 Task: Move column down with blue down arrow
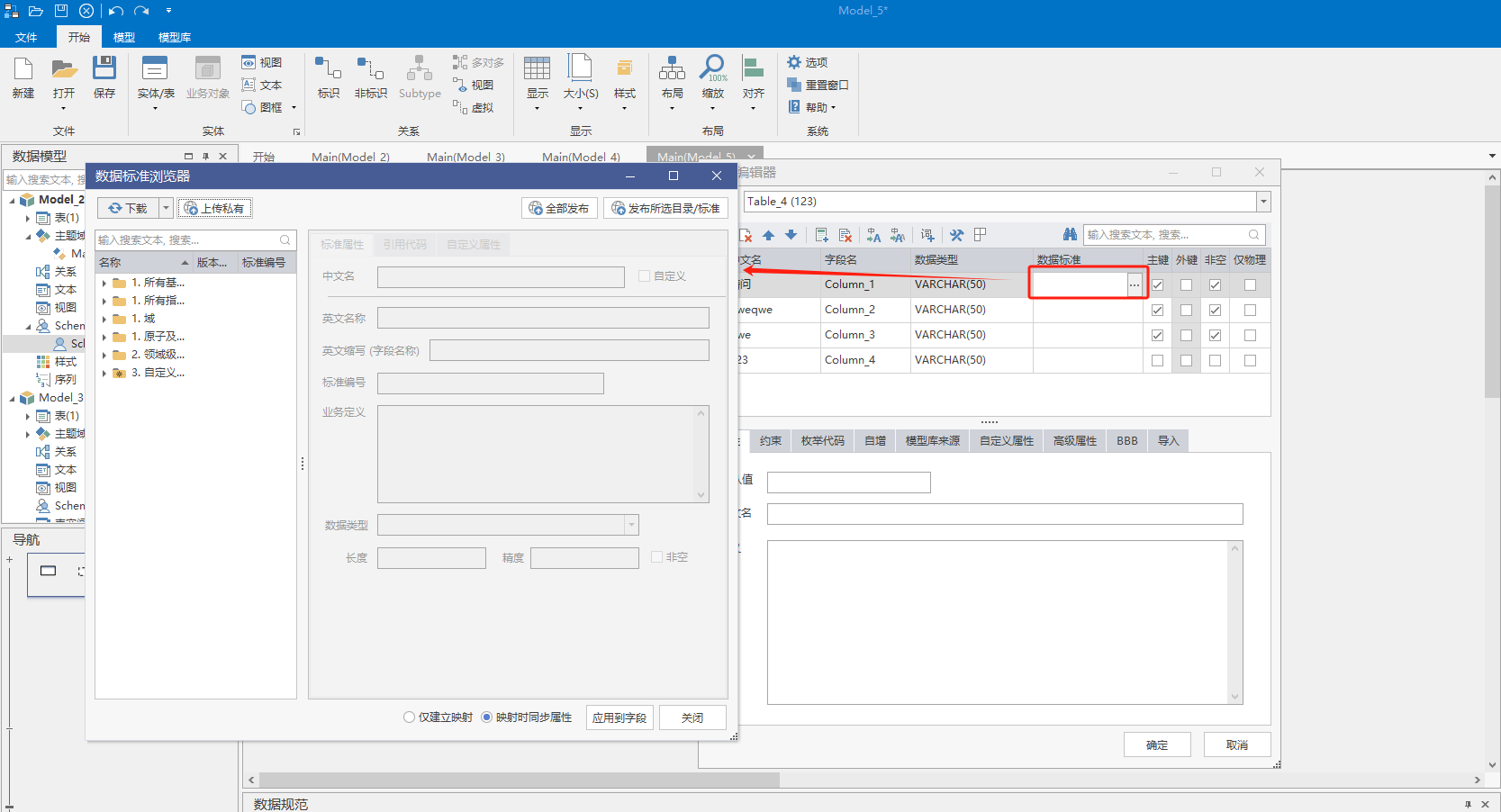pos(791,235)
